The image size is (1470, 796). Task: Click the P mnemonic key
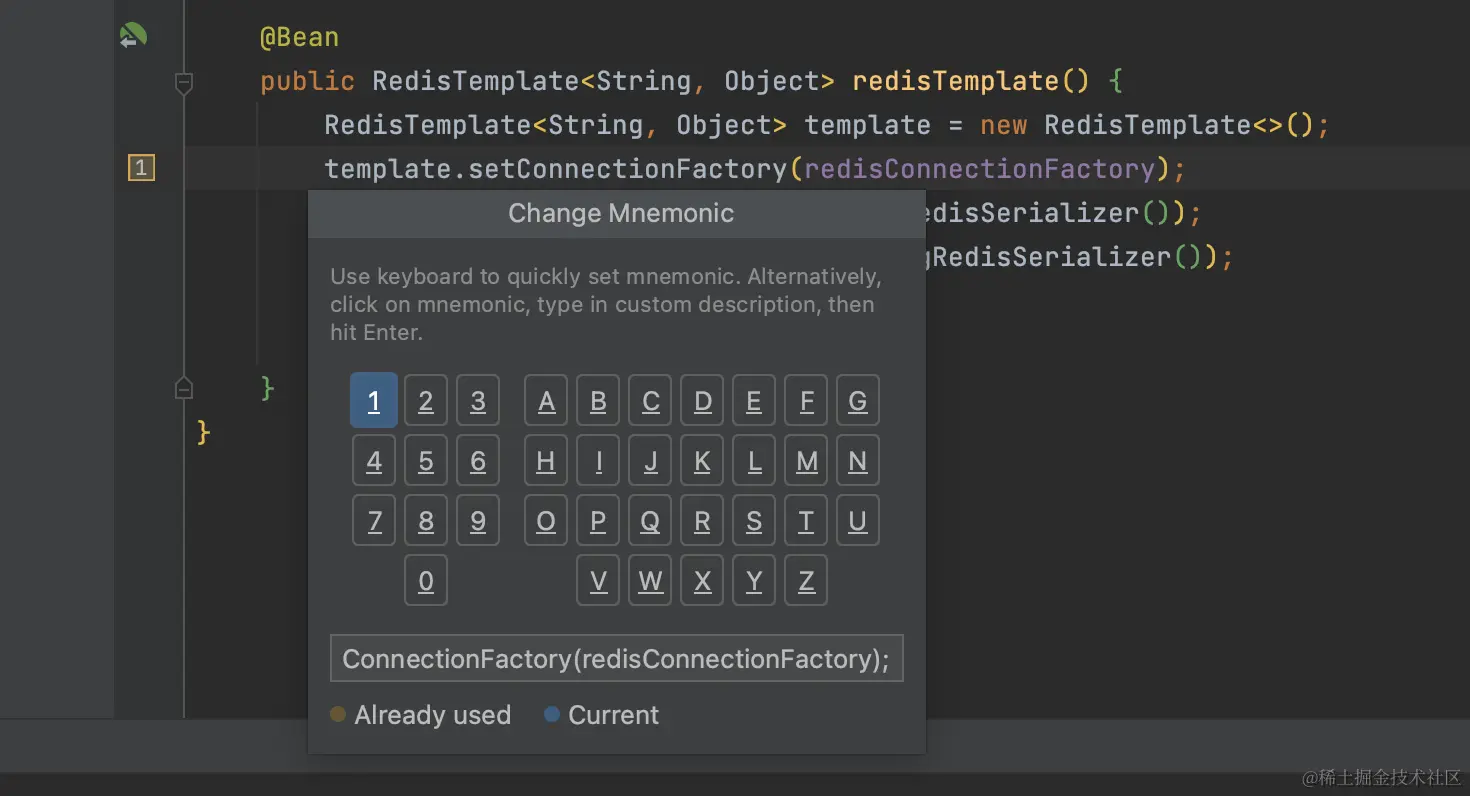click(x=598, y=520)
